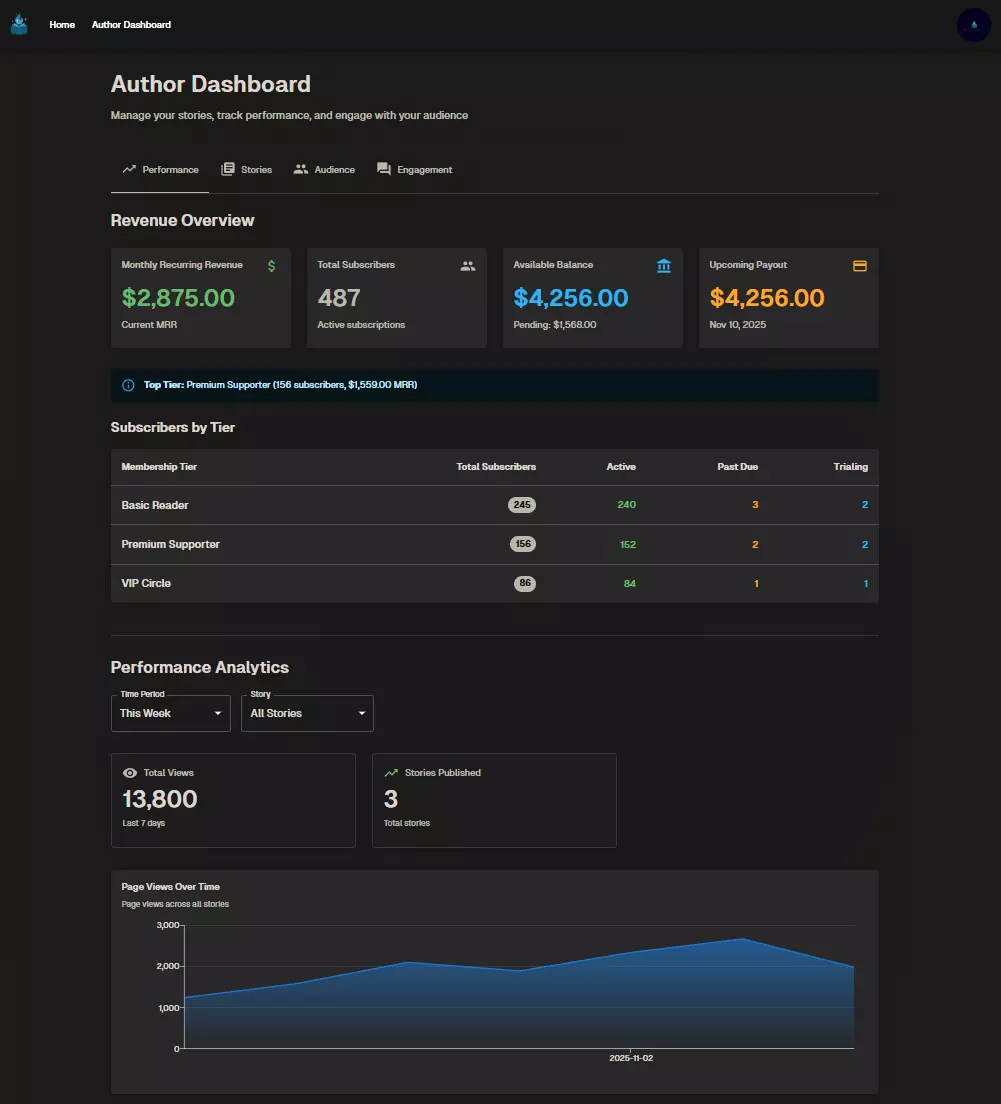The image size is (1001, 1104).
Task: Click the people icon on Total Subscribers card
Action: click(x=467, y=265)
